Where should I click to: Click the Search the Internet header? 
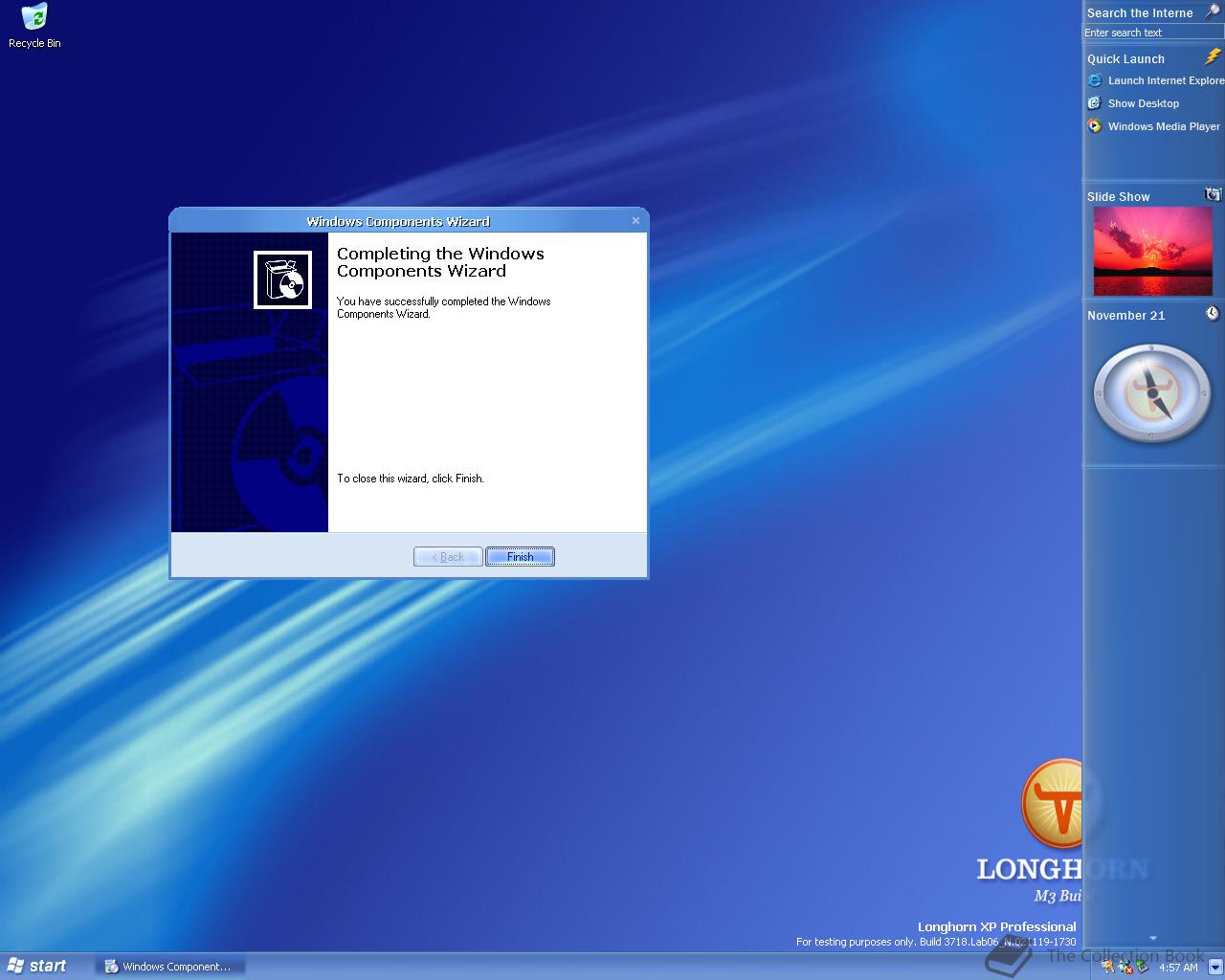1140,12
